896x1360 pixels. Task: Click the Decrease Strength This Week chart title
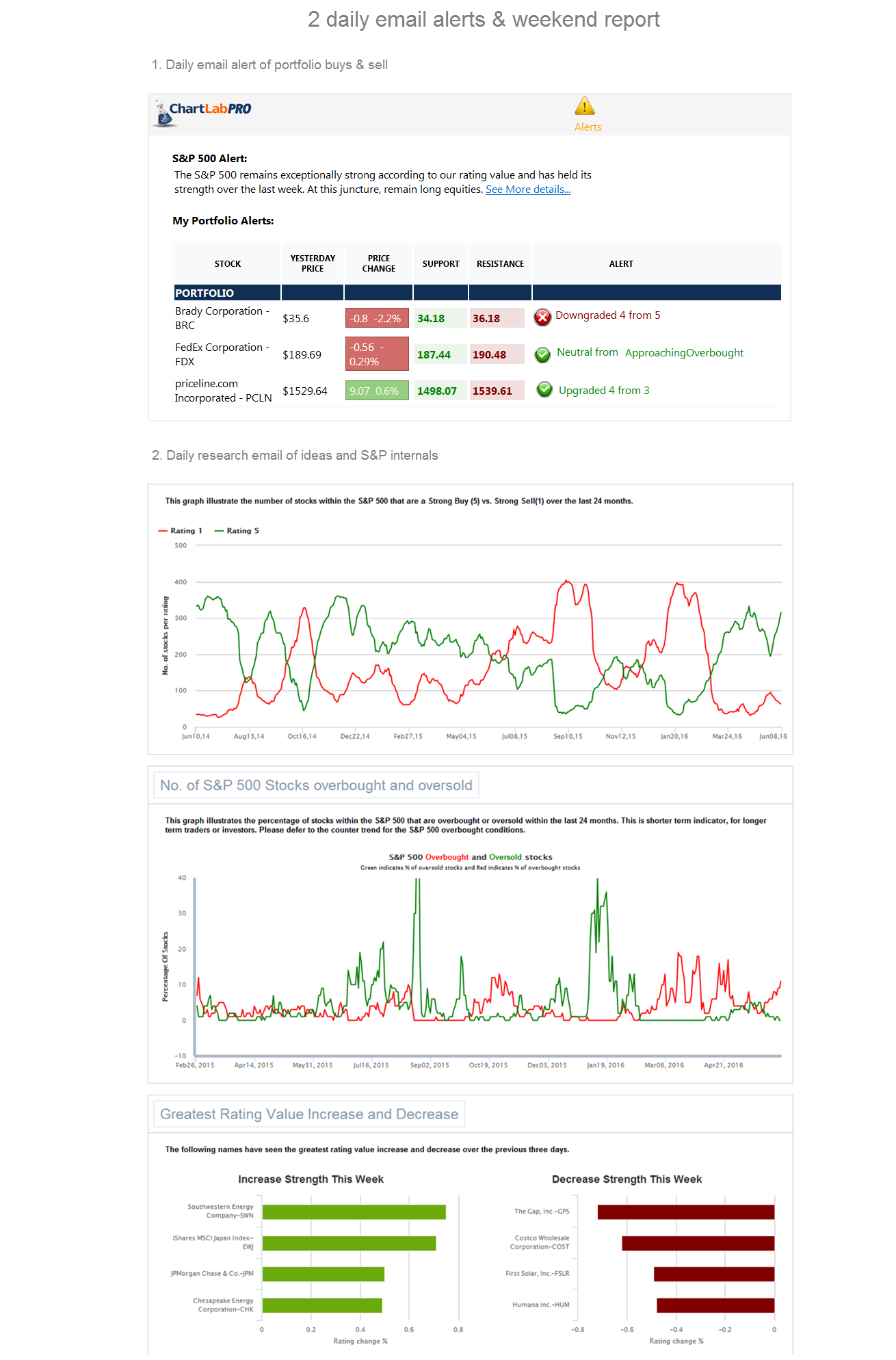627,1179
